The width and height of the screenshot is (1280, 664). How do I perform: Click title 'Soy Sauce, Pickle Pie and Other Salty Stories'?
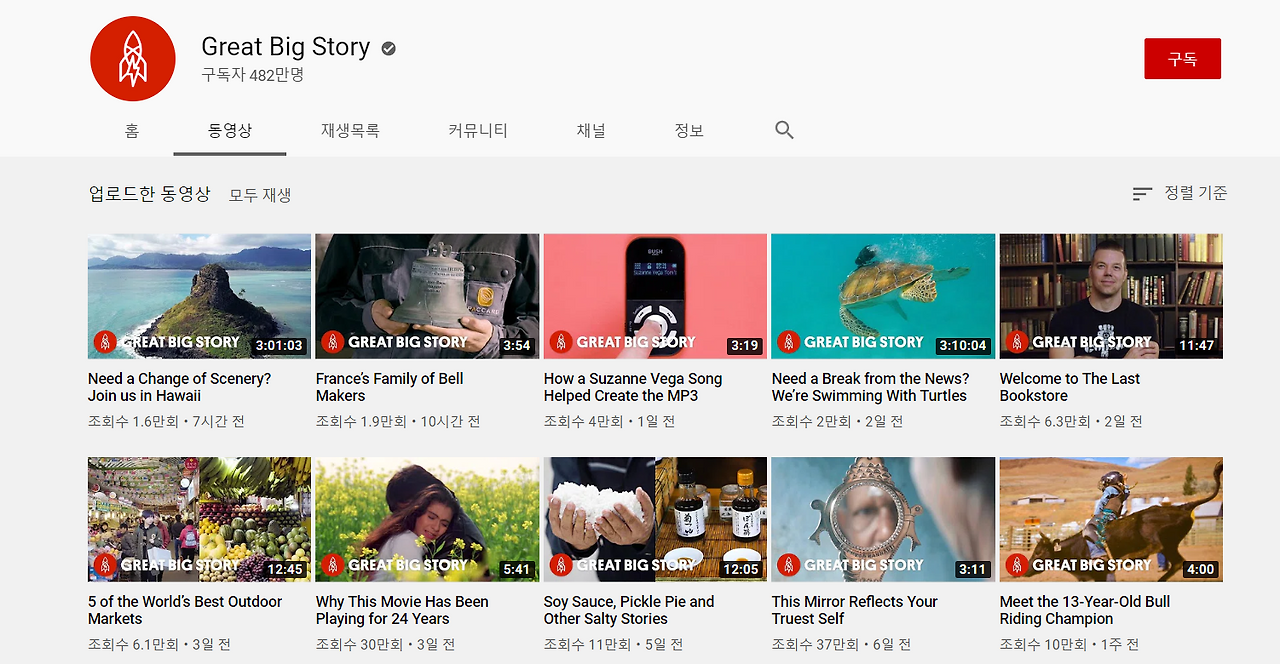(629, 610)
